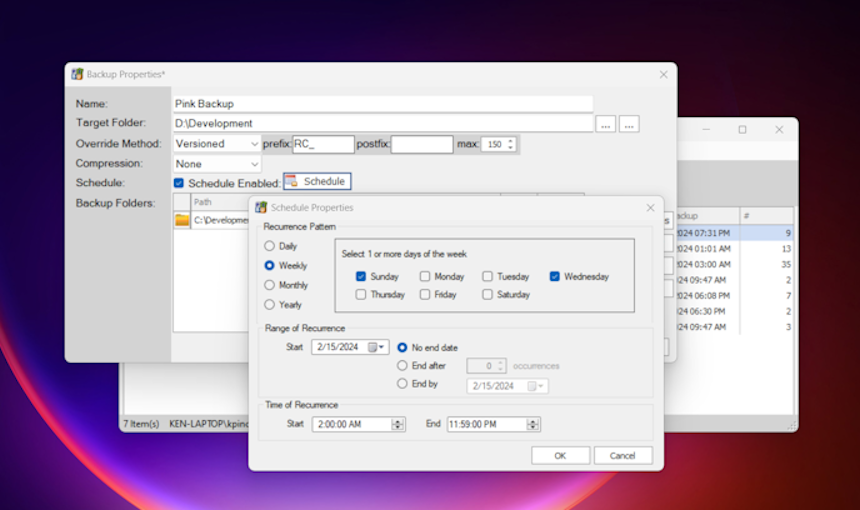Click the spinner arrows on Start time field
The height and width of the screenshot is (510, 860).
pyautogui.click(x=398, y=424)
